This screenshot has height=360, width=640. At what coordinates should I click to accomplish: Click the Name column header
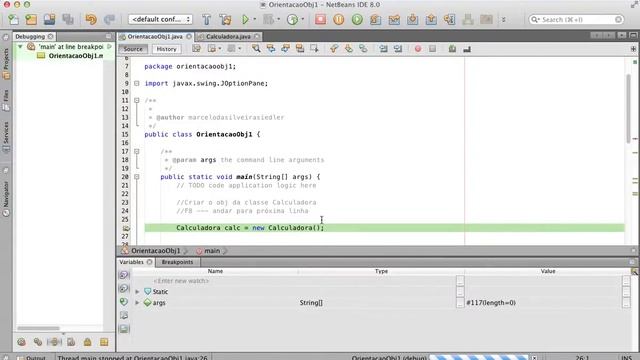pyautogui.click(x=215, y=271)
